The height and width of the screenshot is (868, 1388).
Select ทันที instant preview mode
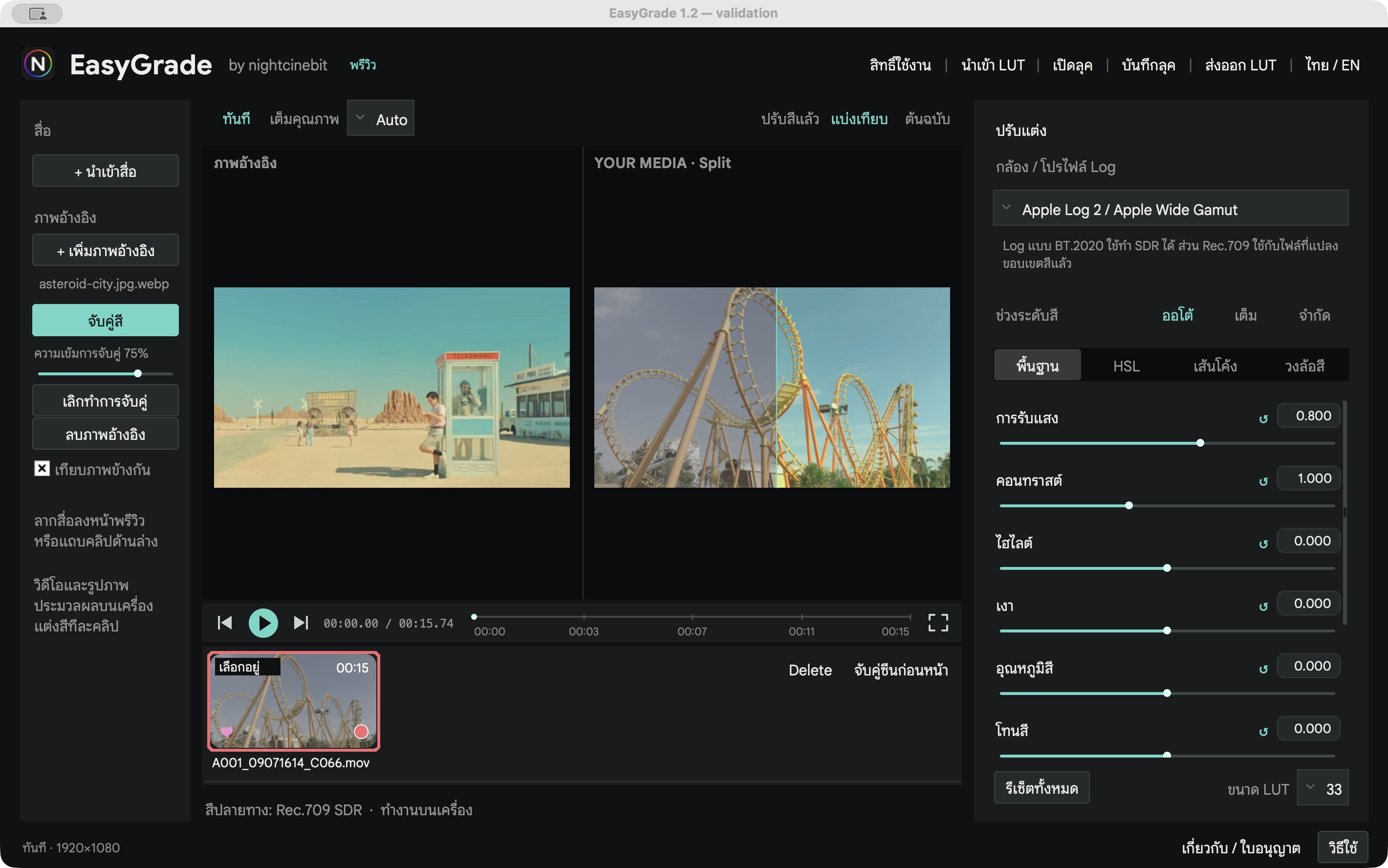236,119
